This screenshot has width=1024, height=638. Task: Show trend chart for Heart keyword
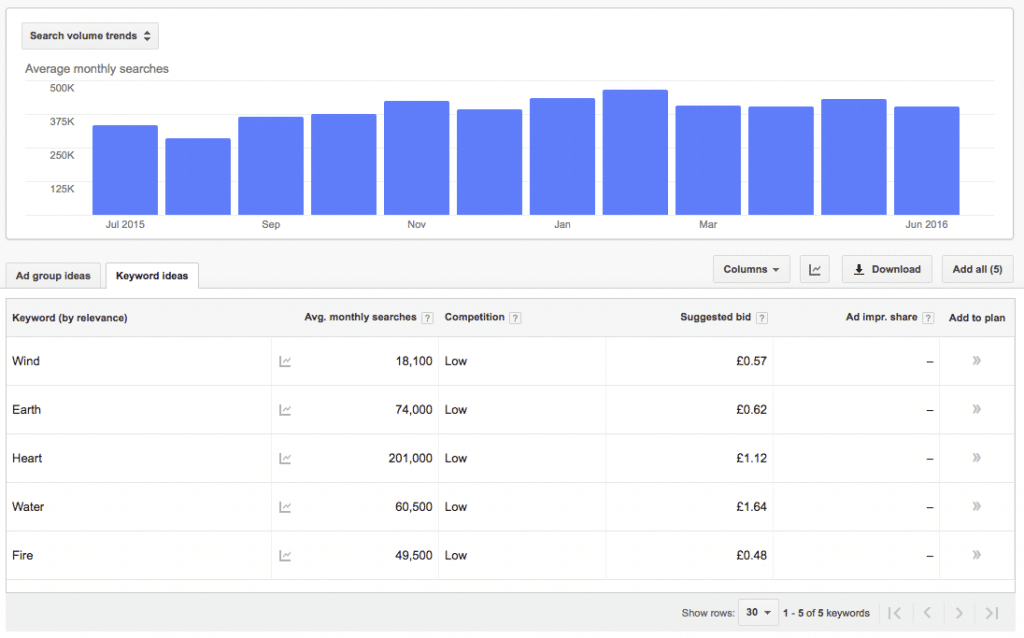(285, 458)
